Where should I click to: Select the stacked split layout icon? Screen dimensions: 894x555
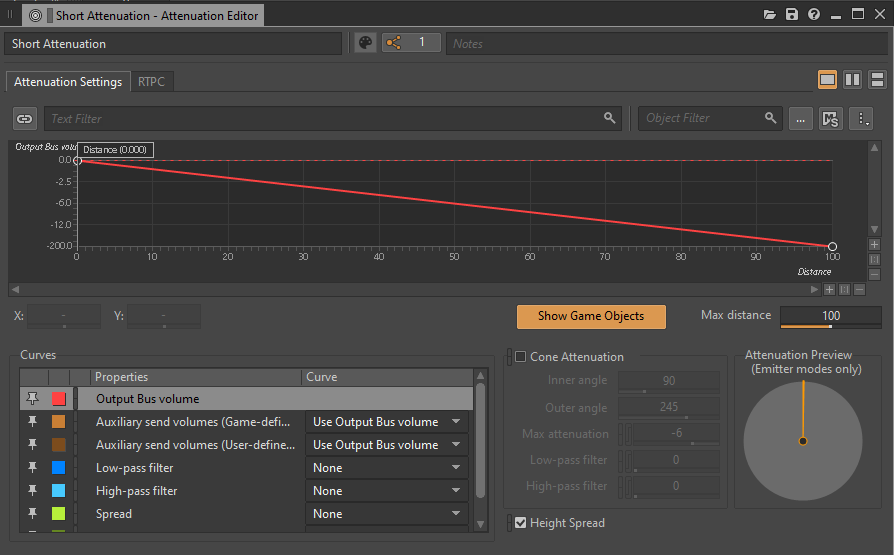(877, 80)
